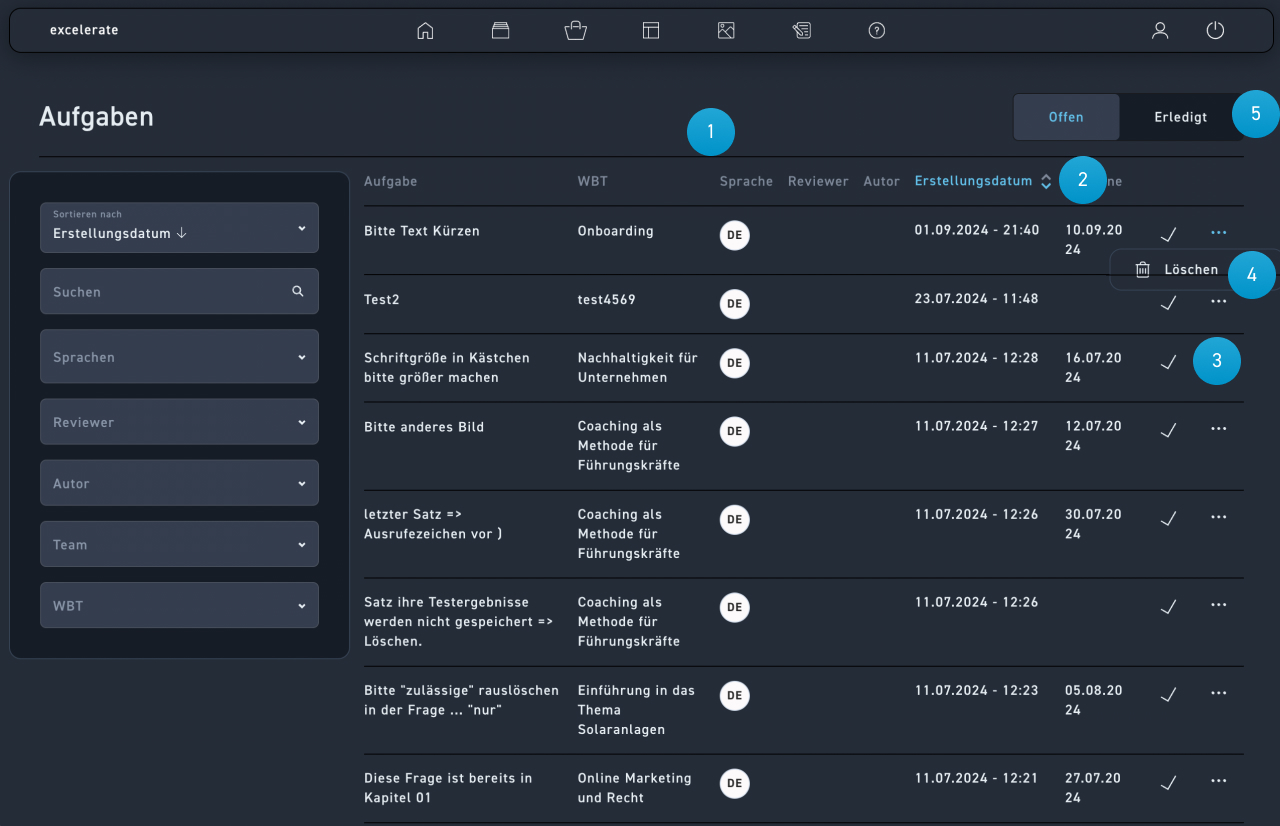Switch to the Erledigt tab
The height and width of the screenshot is (826, 1280).
(1180, 117)
